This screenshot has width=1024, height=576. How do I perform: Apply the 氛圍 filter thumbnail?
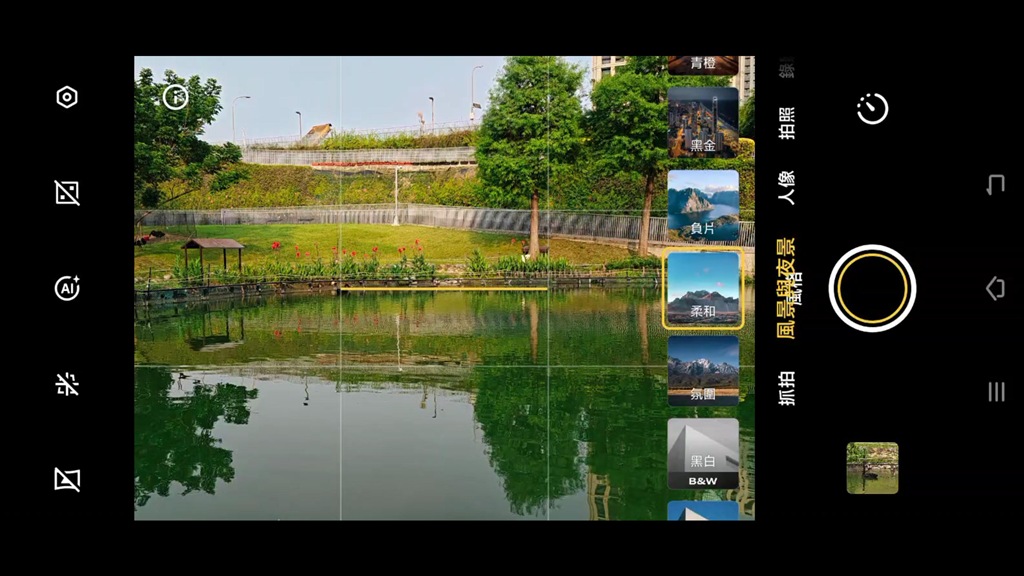(x=703, y=371)
